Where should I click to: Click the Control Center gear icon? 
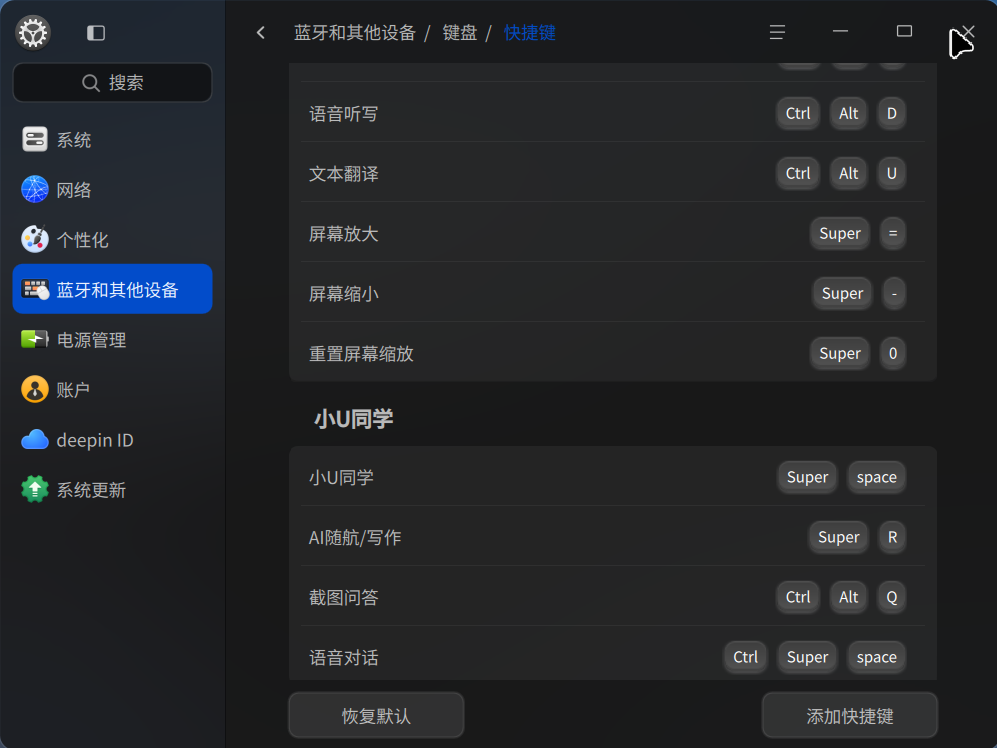(33, 32)
